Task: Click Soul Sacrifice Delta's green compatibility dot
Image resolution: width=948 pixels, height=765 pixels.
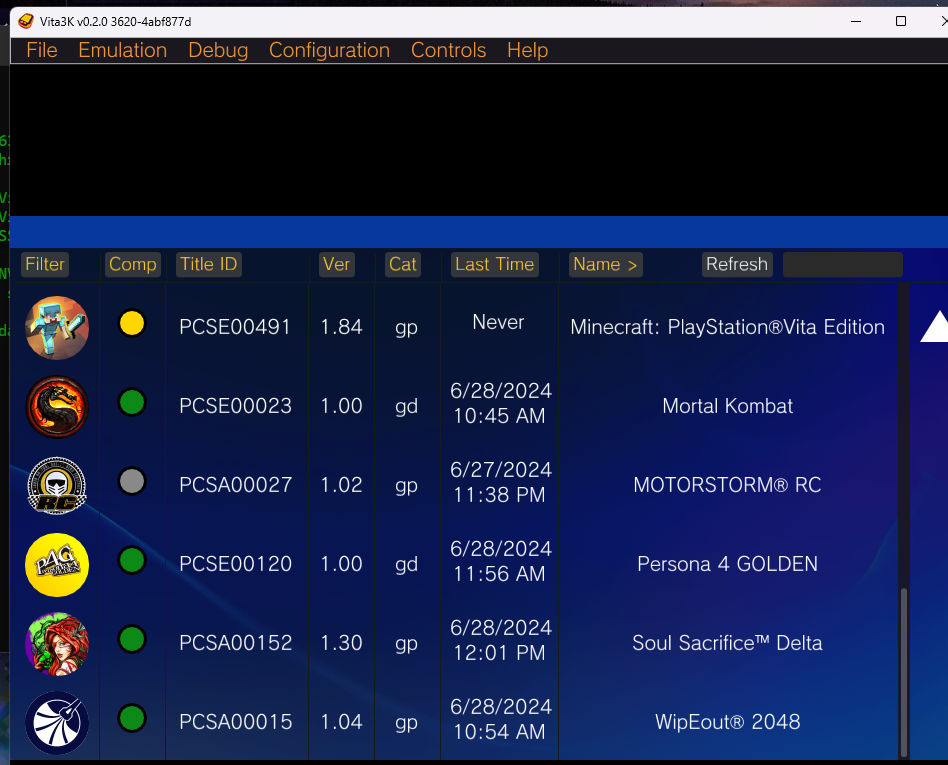Action: point(132,639)
